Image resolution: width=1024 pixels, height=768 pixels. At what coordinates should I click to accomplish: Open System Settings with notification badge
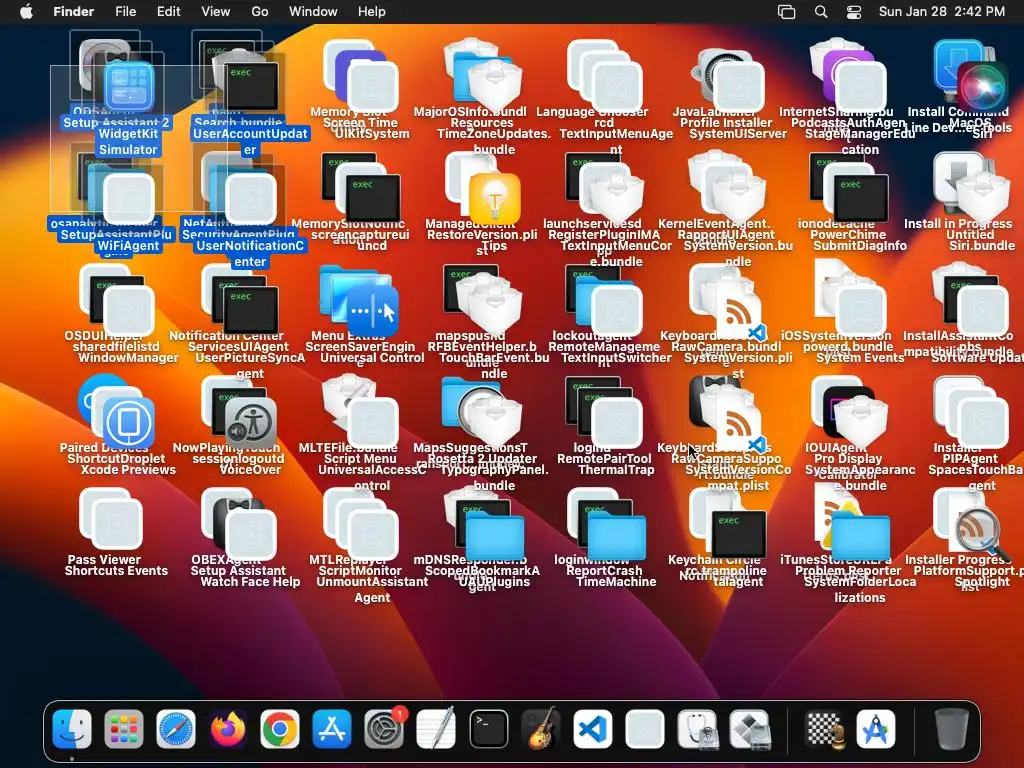pos(384,728)
